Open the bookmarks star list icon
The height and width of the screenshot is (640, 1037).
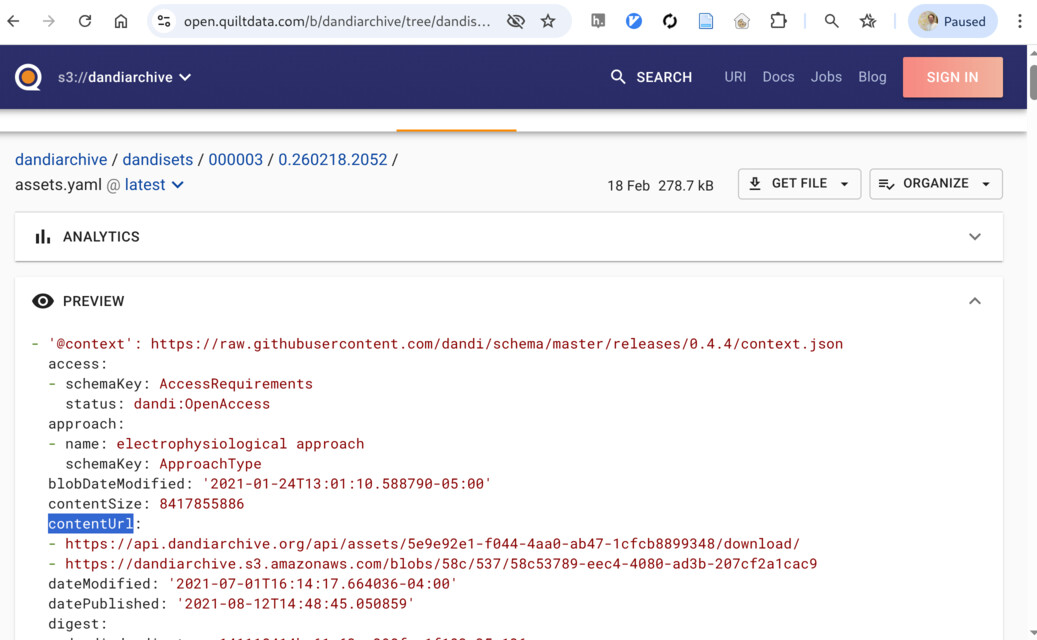[868, 21]
